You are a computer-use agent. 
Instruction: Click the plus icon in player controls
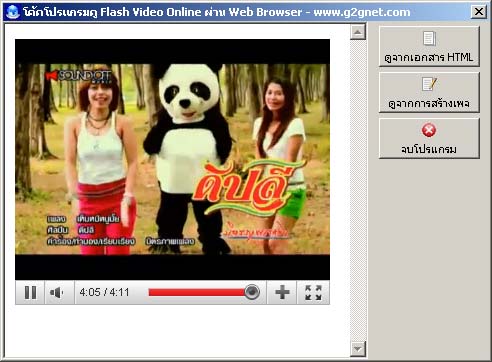click(282, 293)
